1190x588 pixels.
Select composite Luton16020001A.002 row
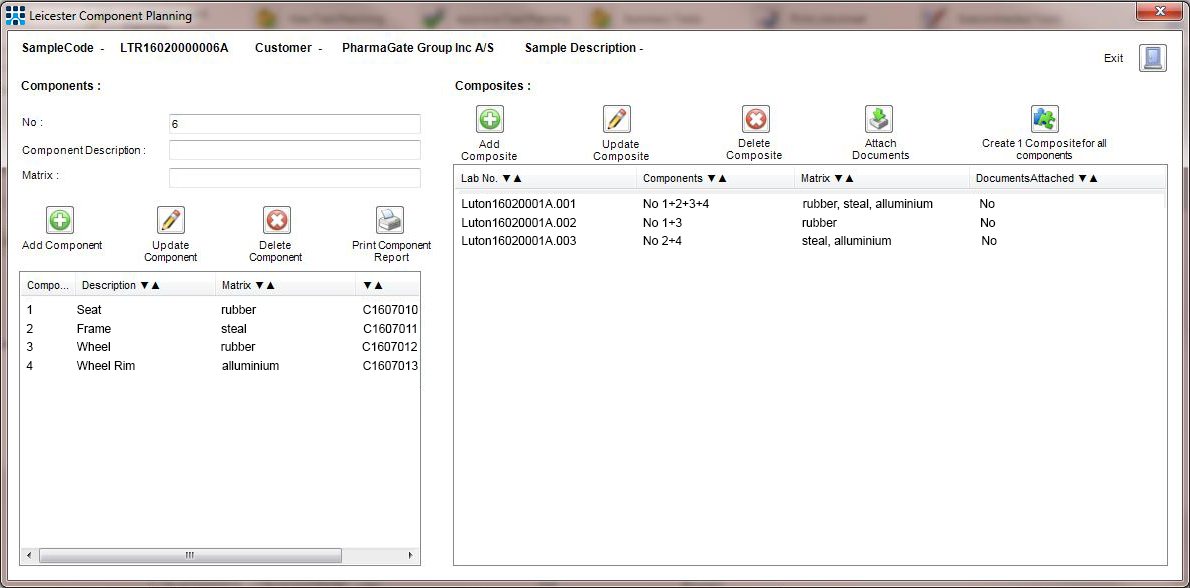point(518,223)
